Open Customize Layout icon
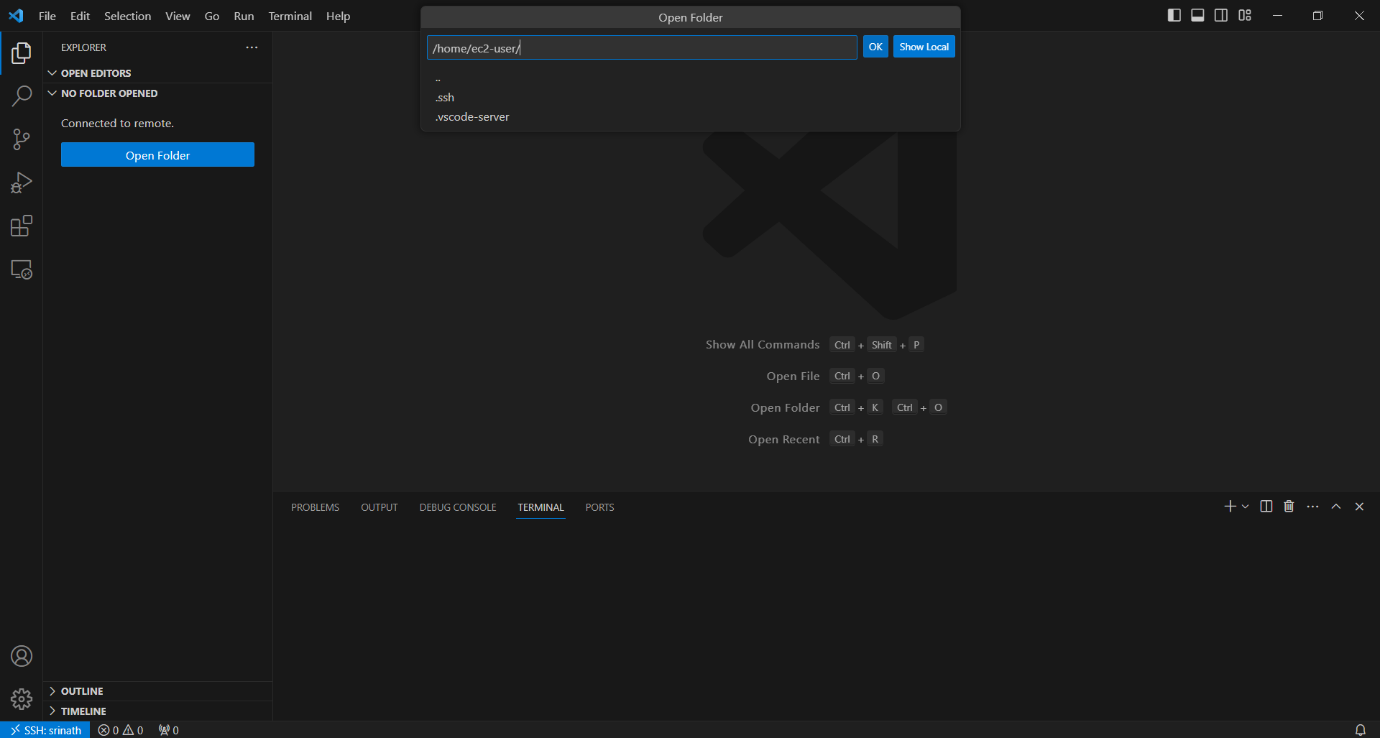 coord(1245,16)
